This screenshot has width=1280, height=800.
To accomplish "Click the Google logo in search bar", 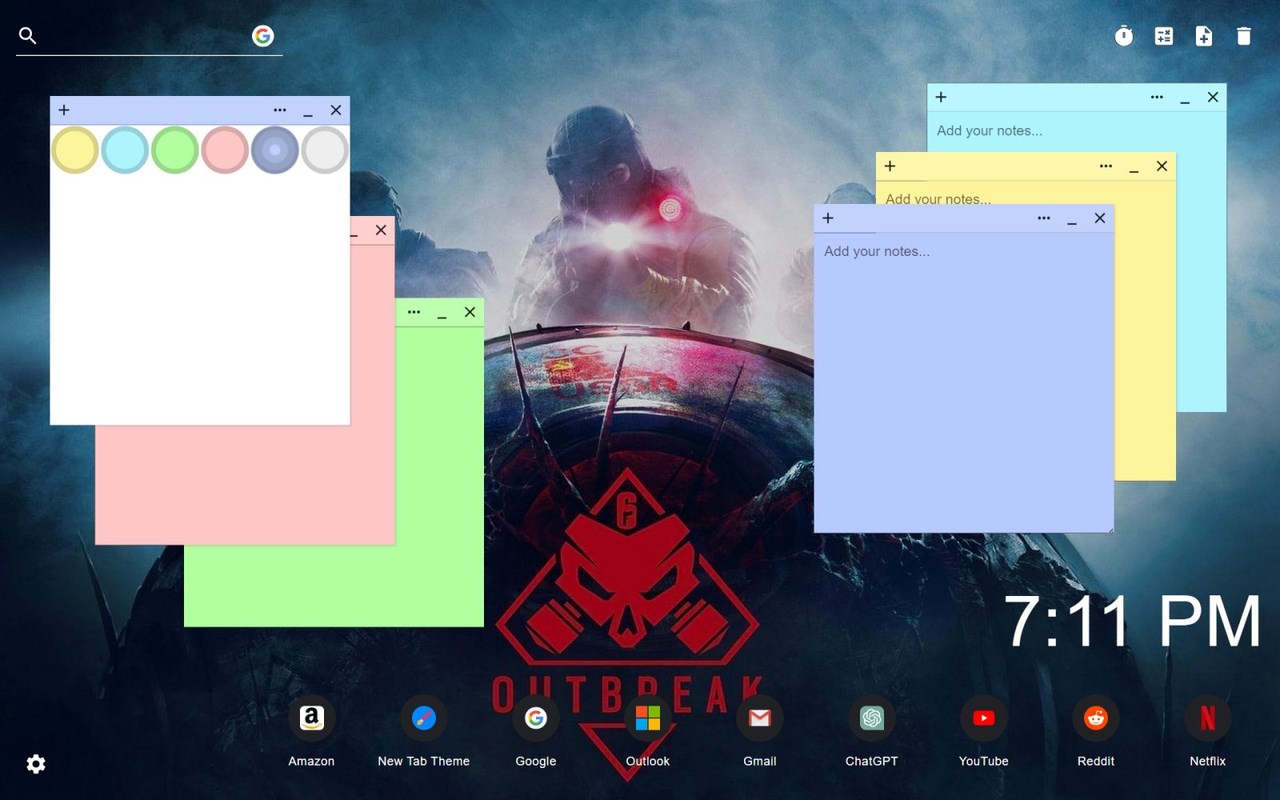I will pos(263,36).
